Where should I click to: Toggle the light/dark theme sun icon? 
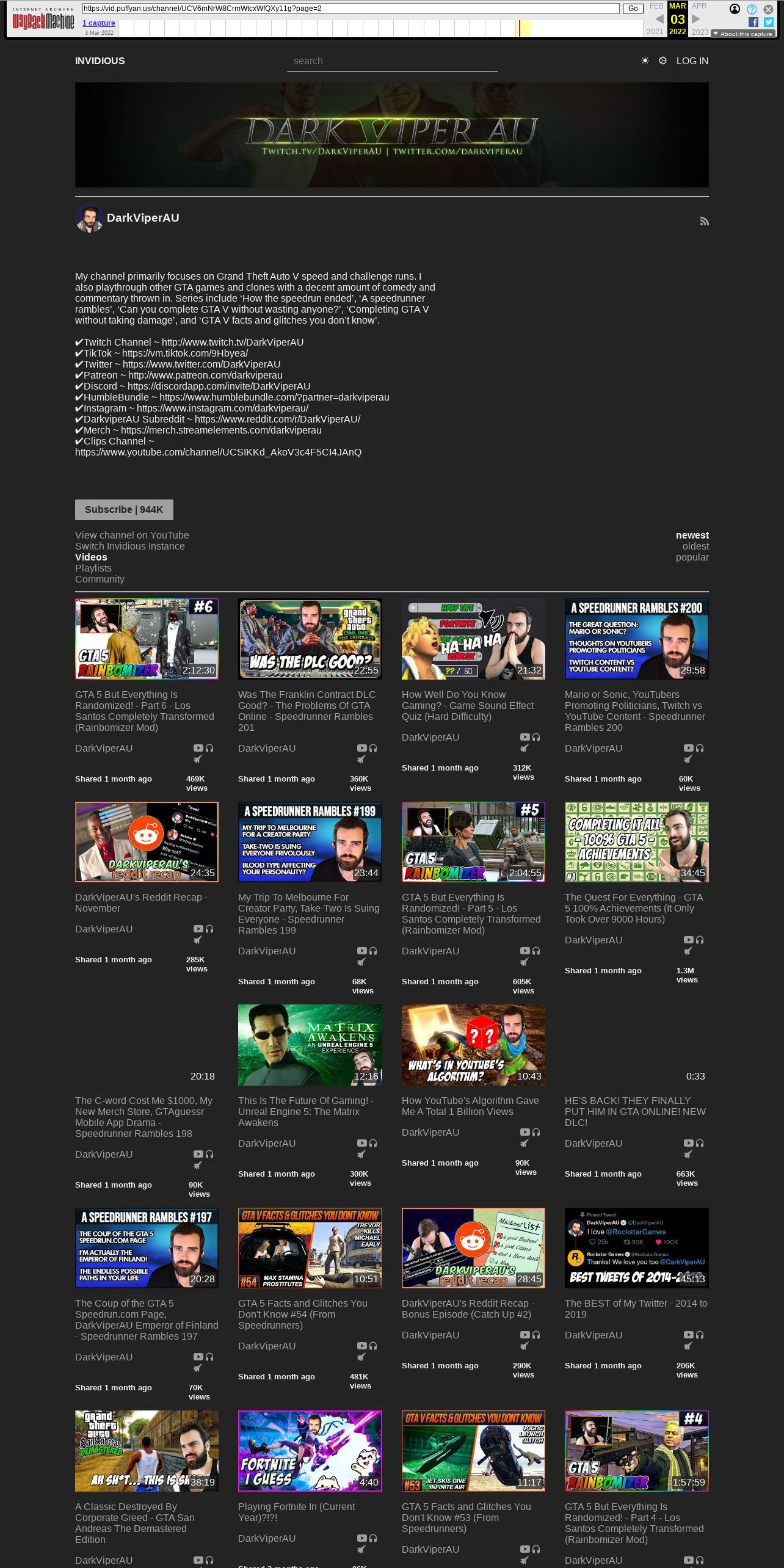point(645,60)
